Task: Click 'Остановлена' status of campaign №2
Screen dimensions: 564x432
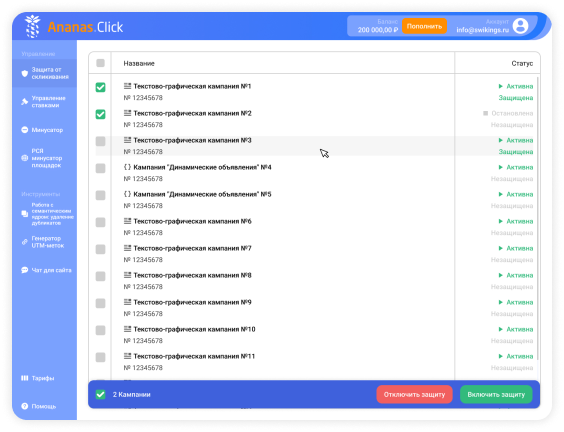Action: [512, 113]
